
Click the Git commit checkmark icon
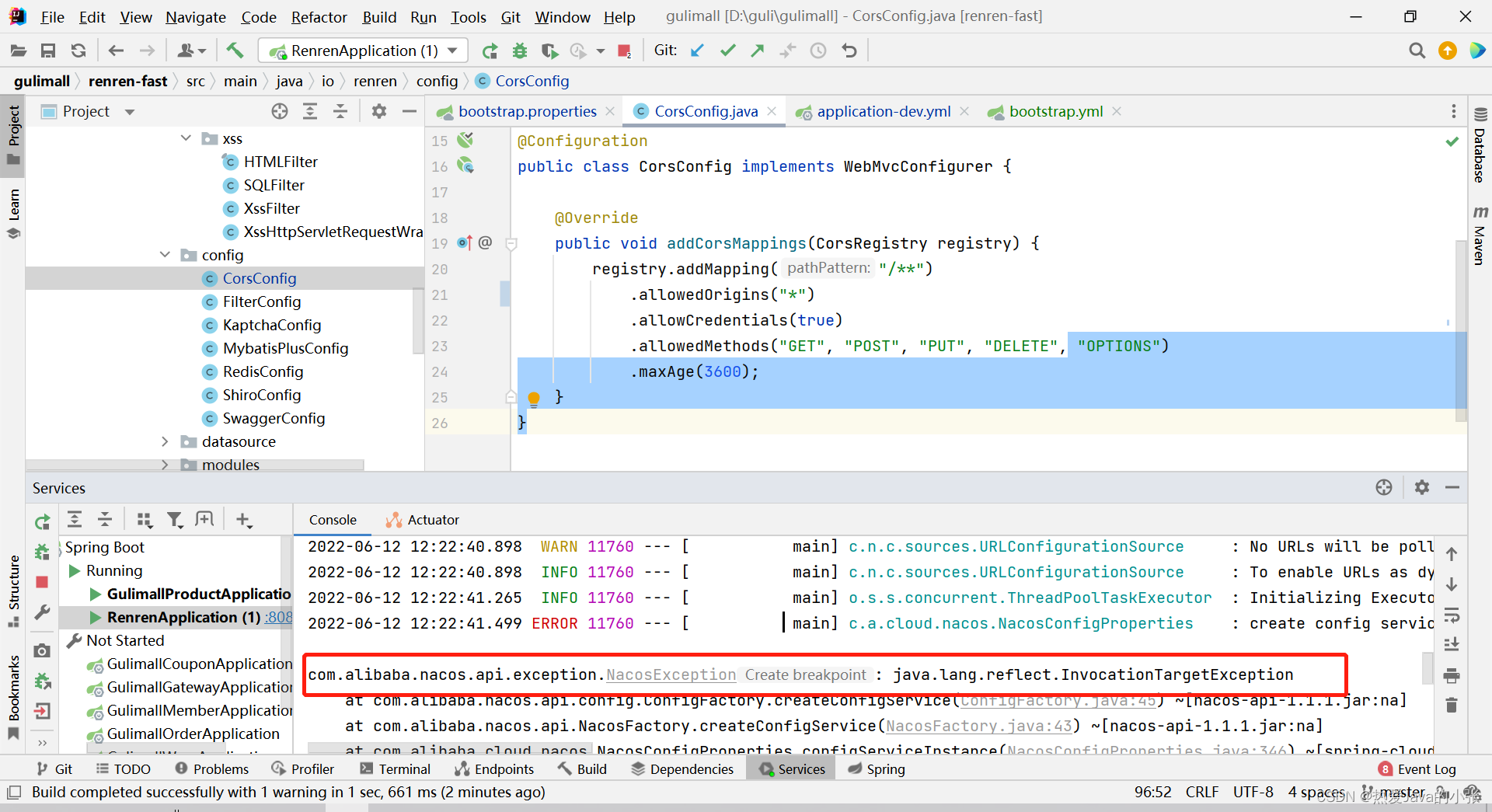pyautogui.click(x=728, y=51)
